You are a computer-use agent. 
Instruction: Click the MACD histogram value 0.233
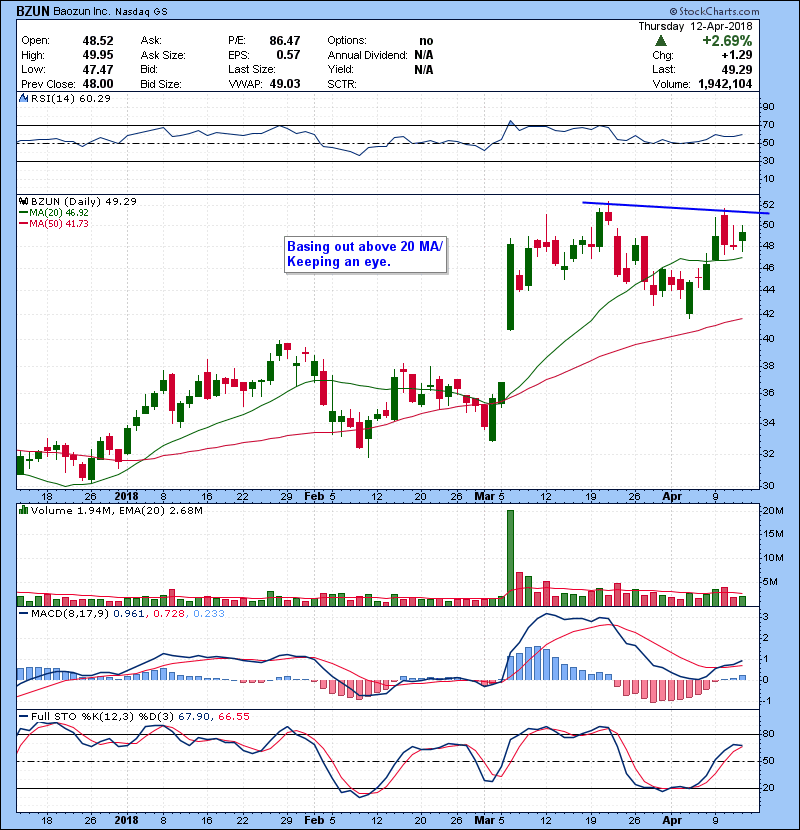(209, 614)
